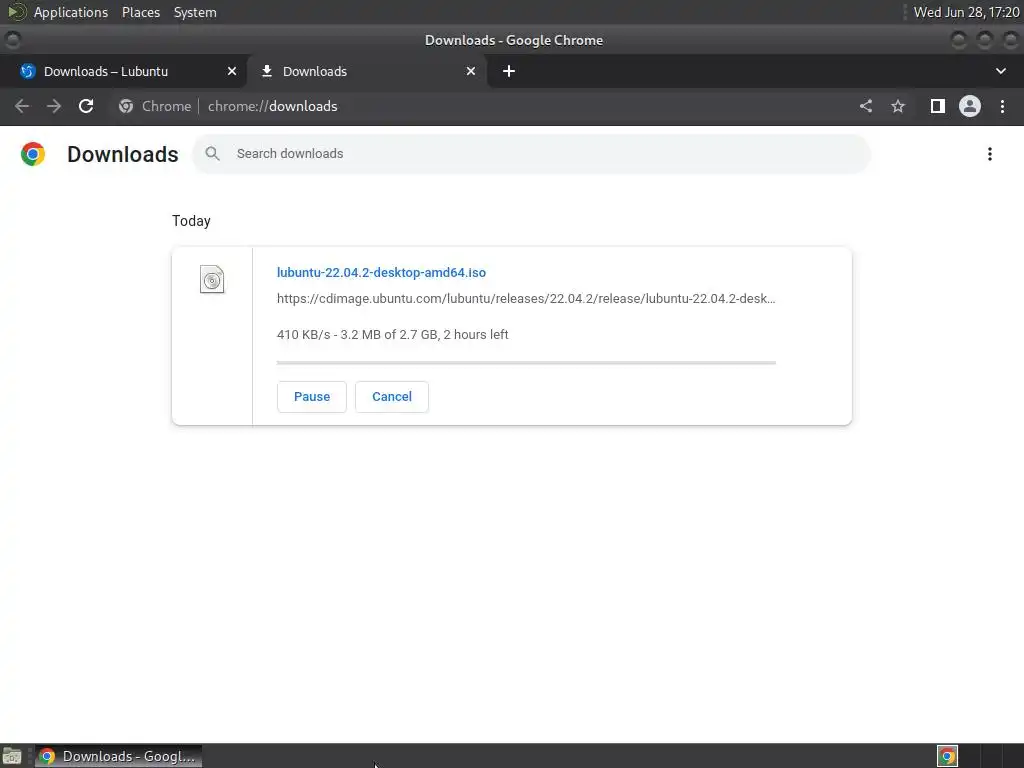Click the clock showing Wed Jun 28
1024x768 pixels.
966,12
